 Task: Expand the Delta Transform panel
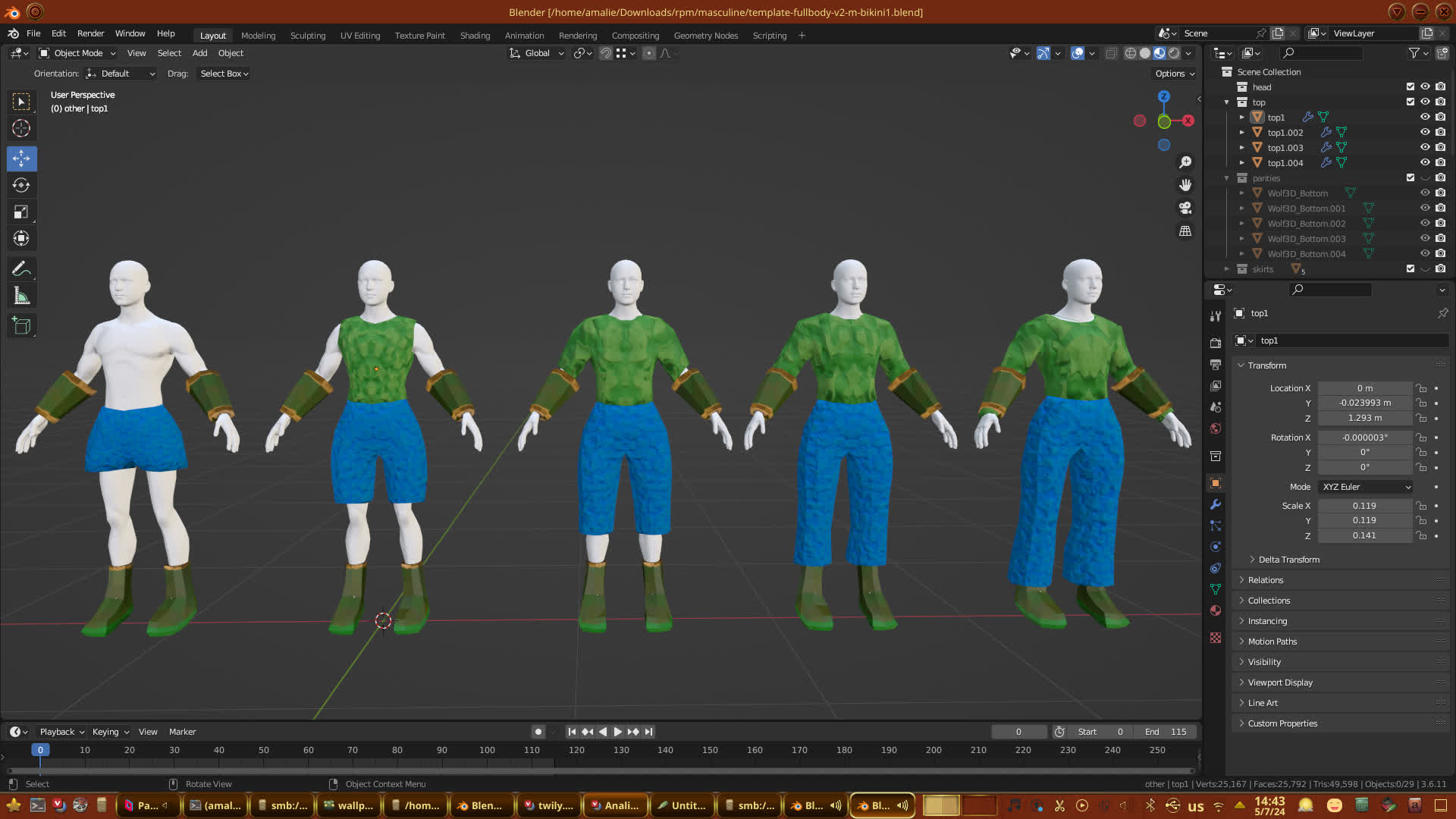(1288, 560)
